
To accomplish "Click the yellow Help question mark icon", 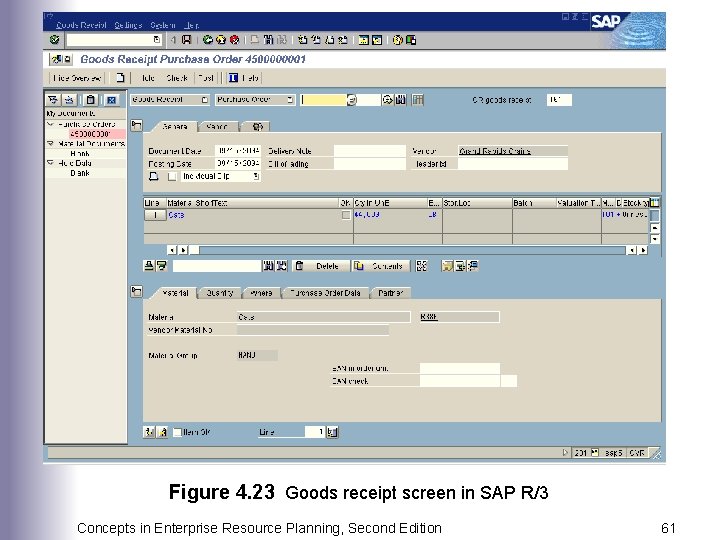I will pyautogui.click(x=398, y=40).
